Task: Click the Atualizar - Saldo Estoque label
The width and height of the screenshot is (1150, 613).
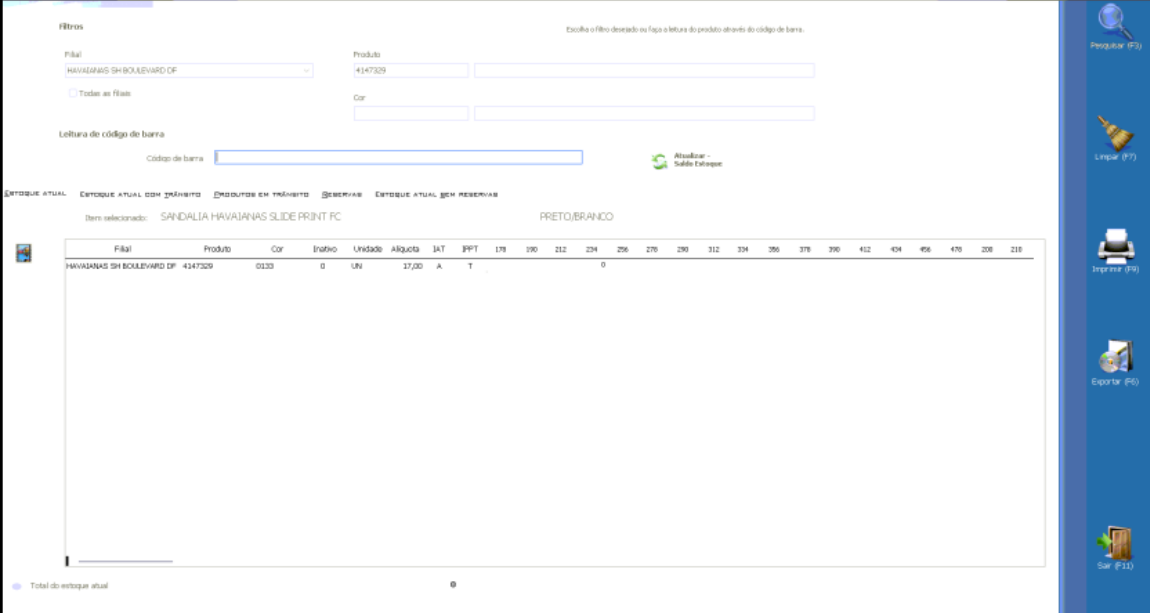Action: click(x=698, y=160)
